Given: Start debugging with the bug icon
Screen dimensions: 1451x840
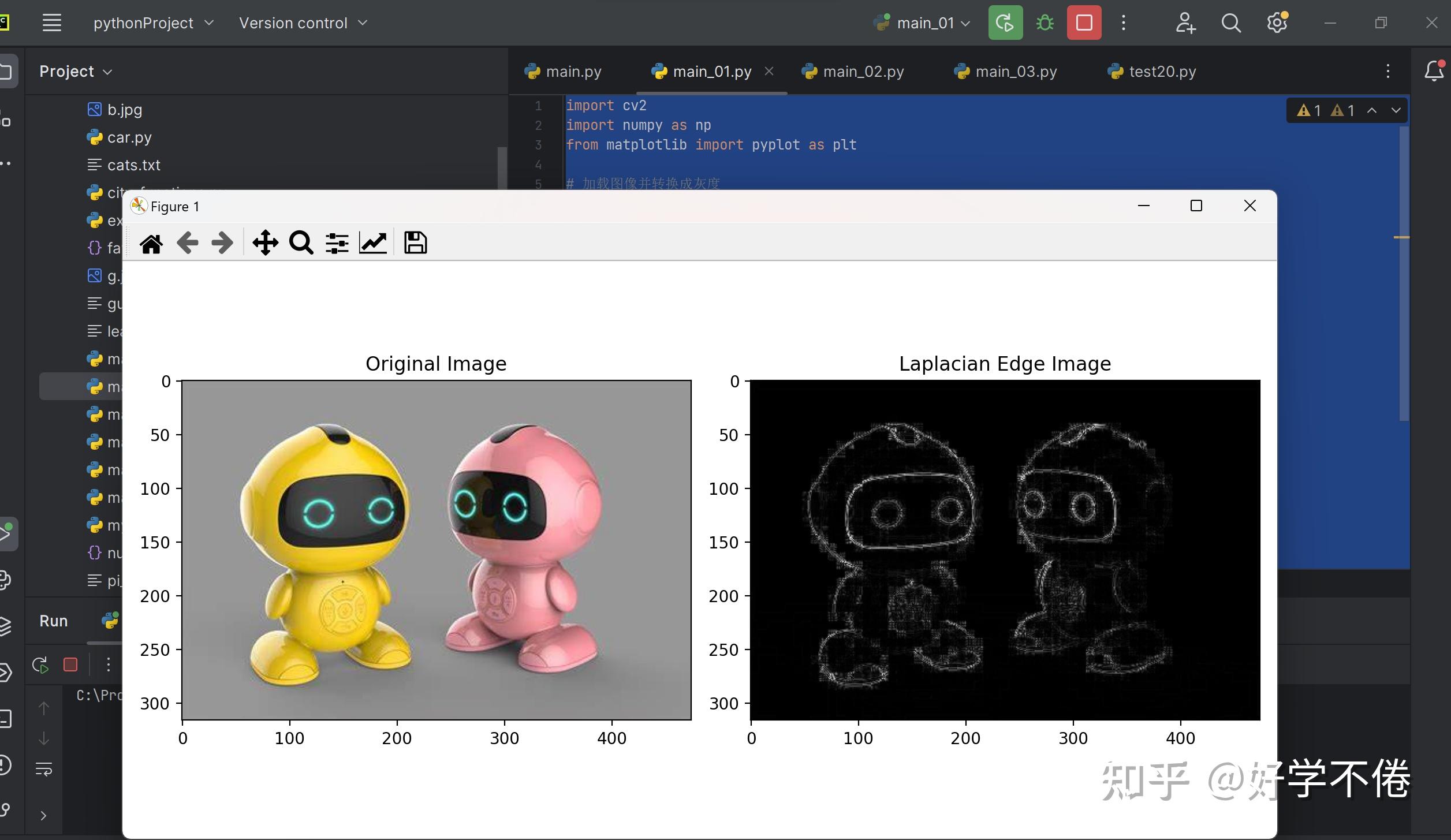Looking at the screenshot, I should (1045, 23).
